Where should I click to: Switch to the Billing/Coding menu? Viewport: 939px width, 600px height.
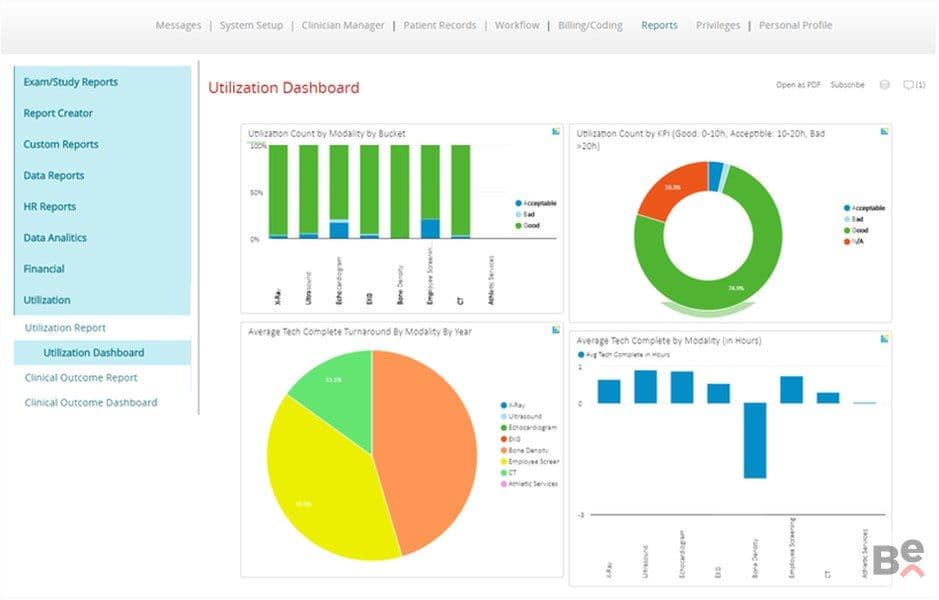590,25
